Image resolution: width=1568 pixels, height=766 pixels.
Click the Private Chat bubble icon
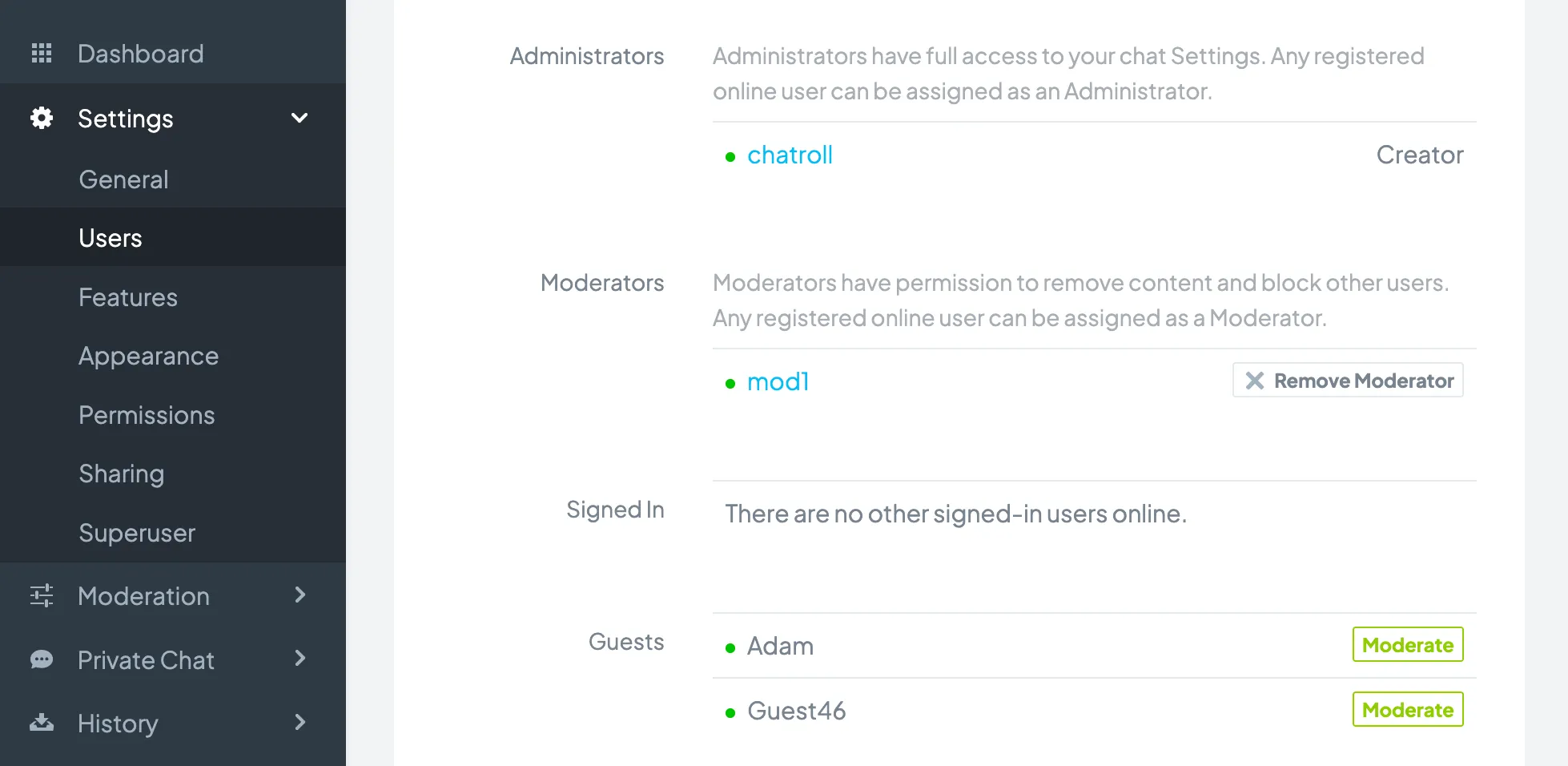(x=42, y=659)
